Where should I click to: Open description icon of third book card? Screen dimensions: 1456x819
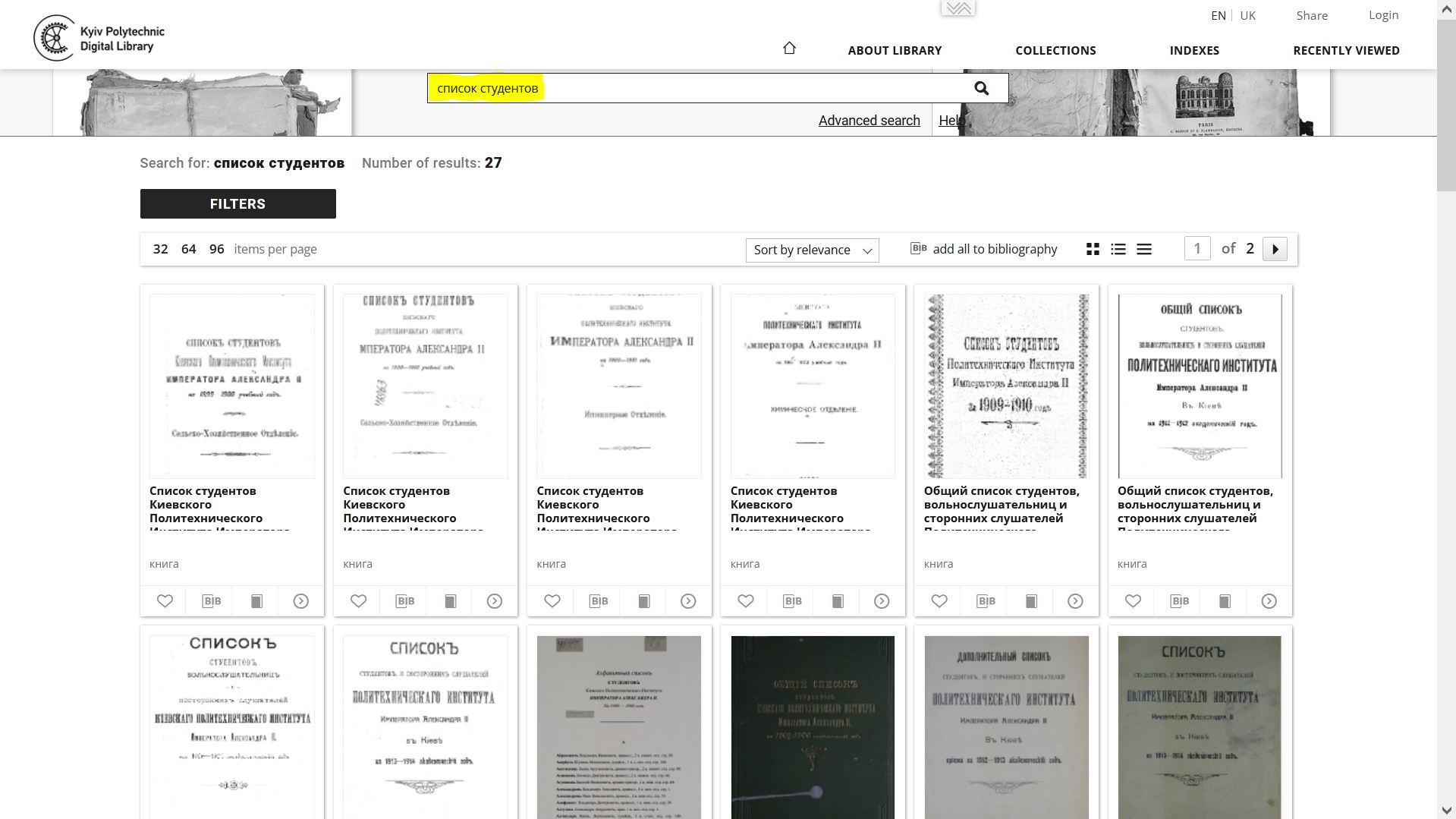click(x=643, y=601)
